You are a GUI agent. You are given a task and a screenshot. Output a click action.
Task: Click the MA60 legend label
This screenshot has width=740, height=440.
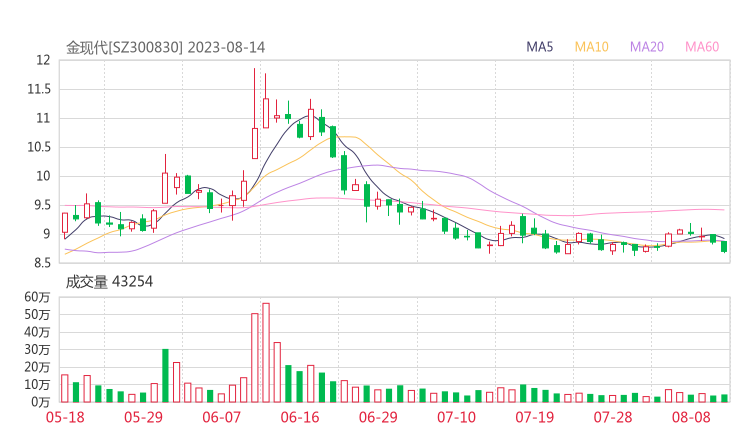click(702, 47)
